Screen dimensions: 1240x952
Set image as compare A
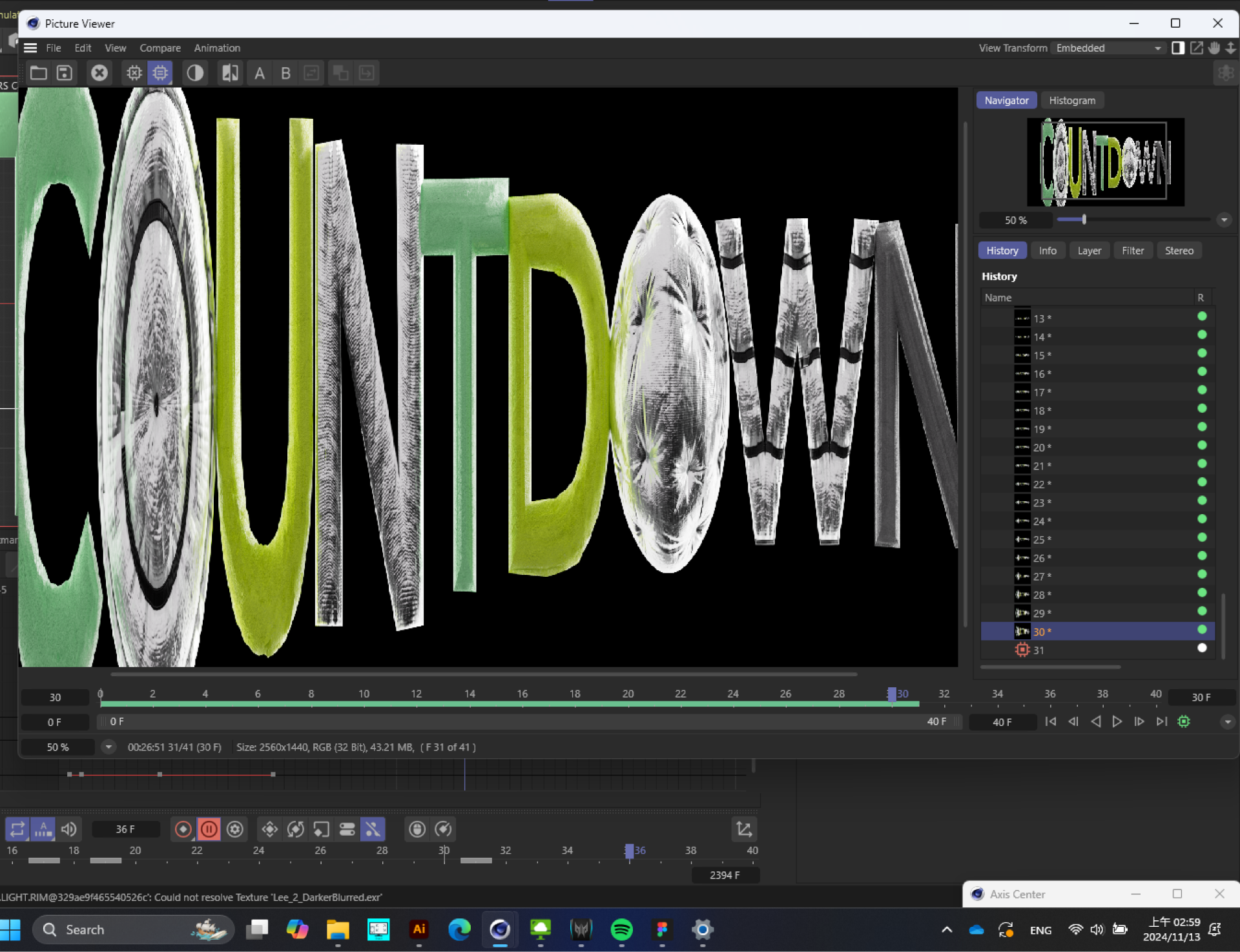[x=260, y=73]
